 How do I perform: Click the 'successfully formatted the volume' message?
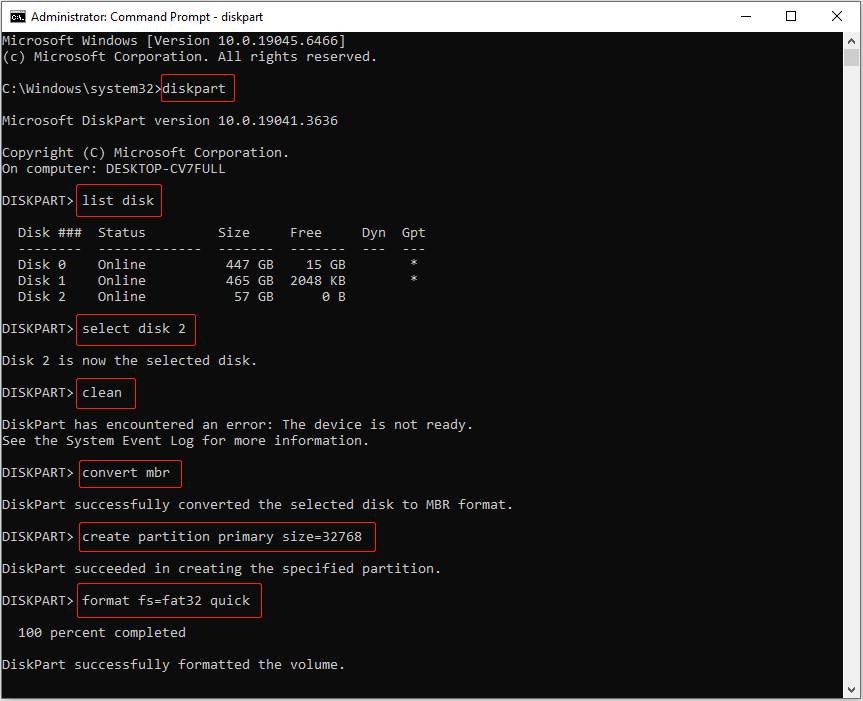tap(175, 664)
